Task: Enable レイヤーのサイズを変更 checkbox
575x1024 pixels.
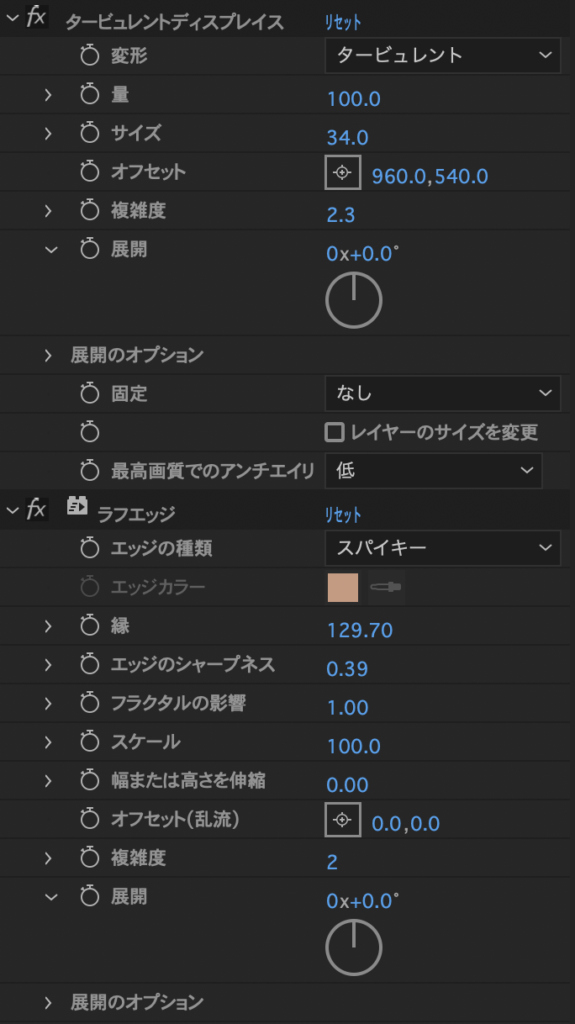Action: pos(335,432)
